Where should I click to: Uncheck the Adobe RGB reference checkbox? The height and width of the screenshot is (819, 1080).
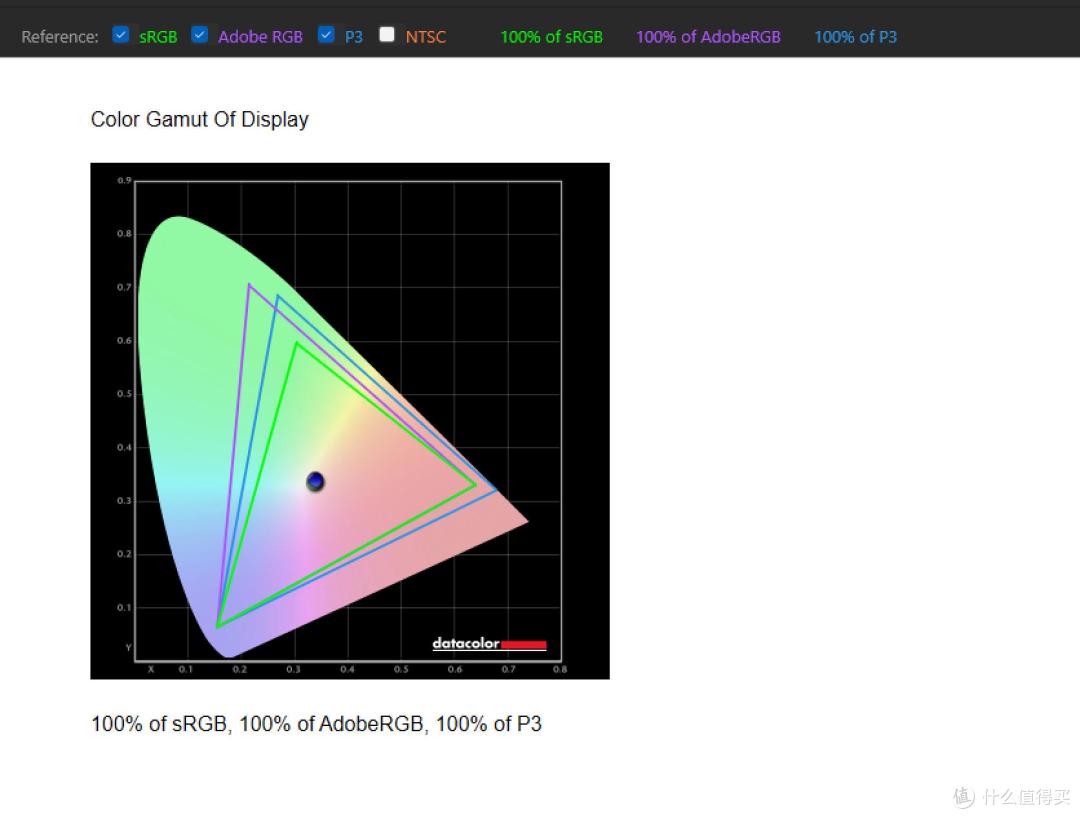(200, 34)
